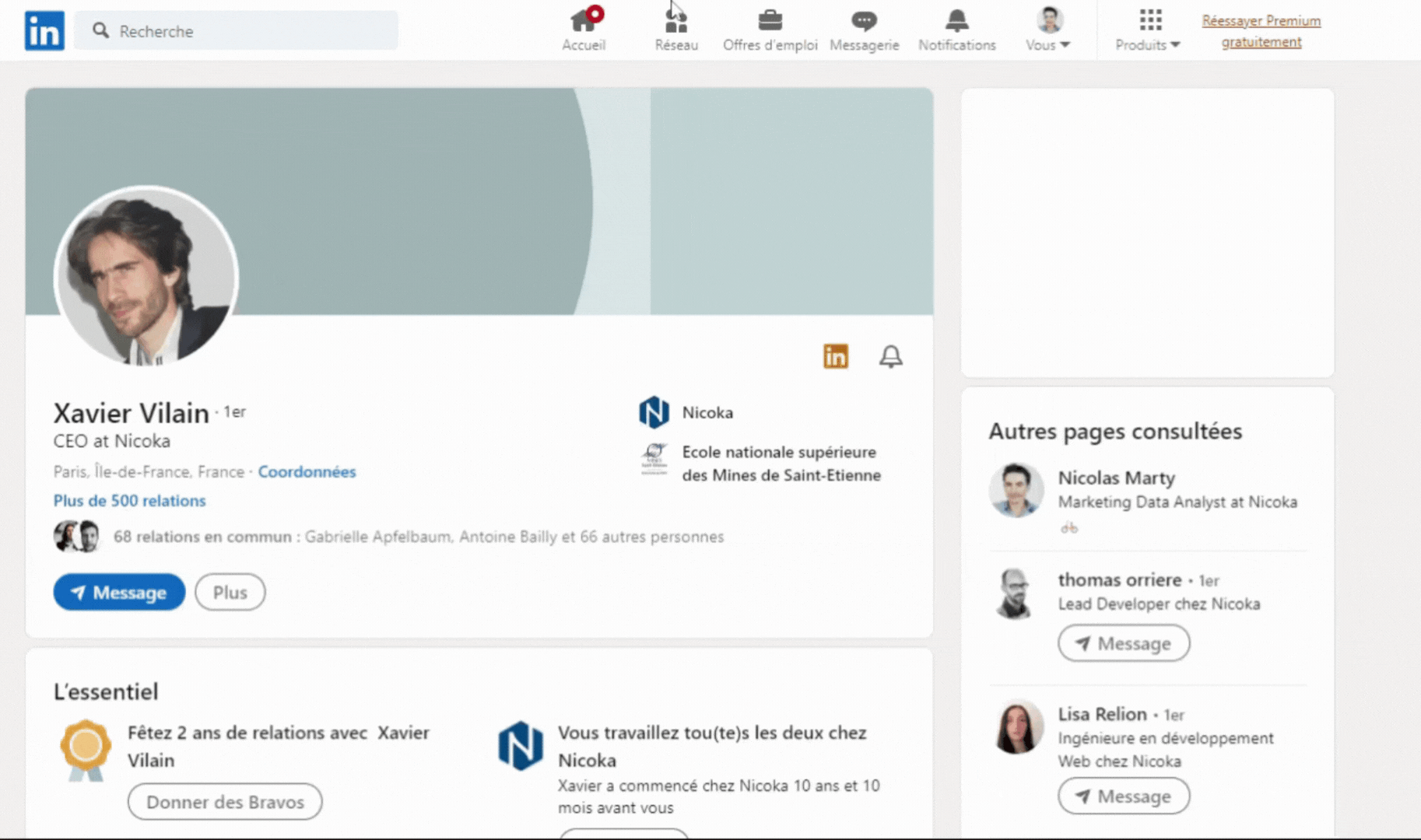This screenshot has width=1421, height=840.
Task: Click 'Fêtez 2 ans de relations' text
Action: coord(279,746)
